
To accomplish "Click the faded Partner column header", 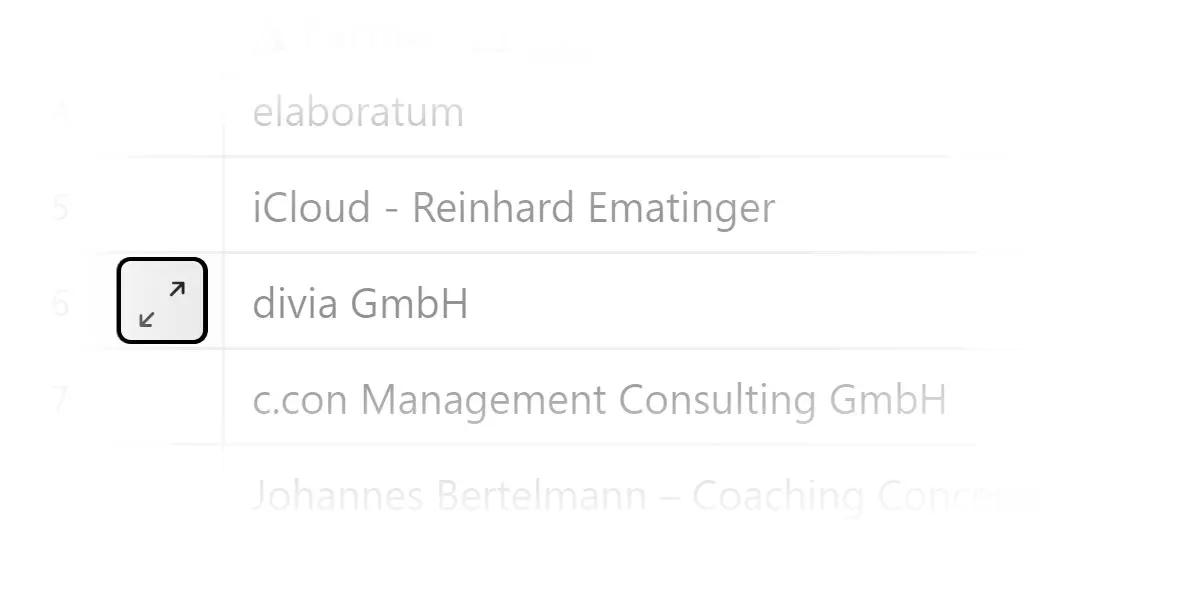I will [370, 38].
